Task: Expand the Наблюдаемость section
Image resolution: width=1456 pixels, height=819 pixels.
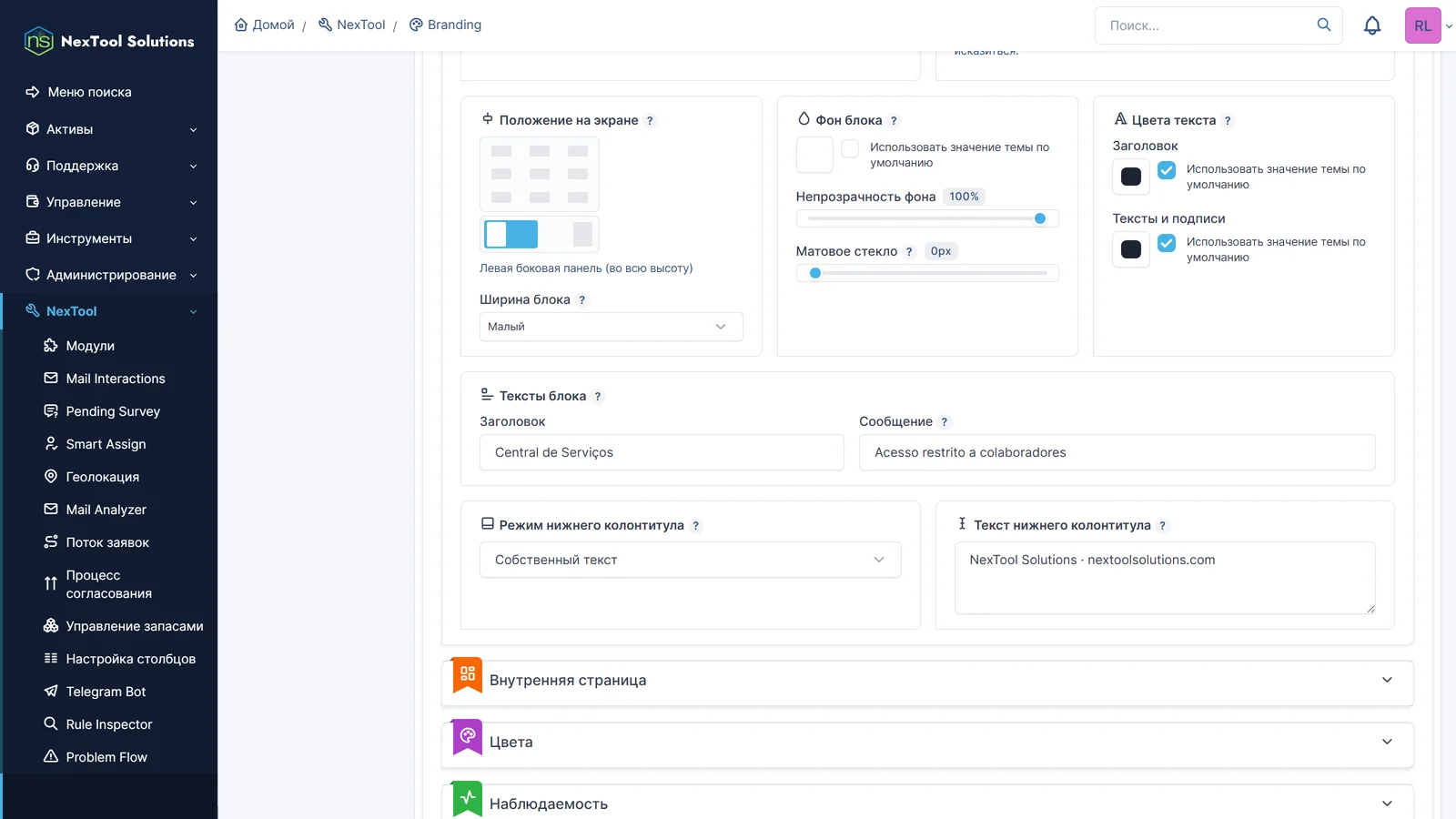Action: pos(927,803)
